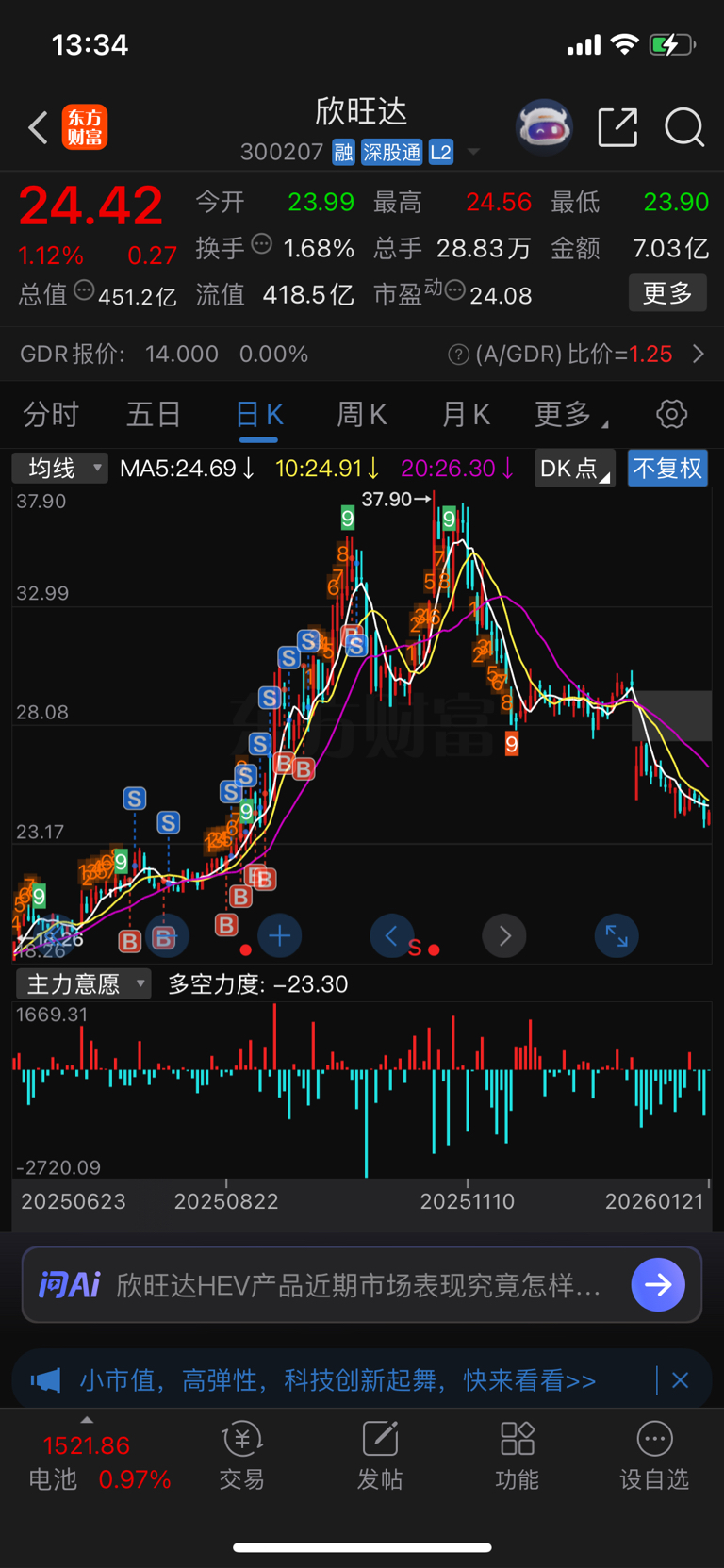Tap the yellow MA10 value 10:24.91
724x1568 pixels.
(x=327, y=469)
